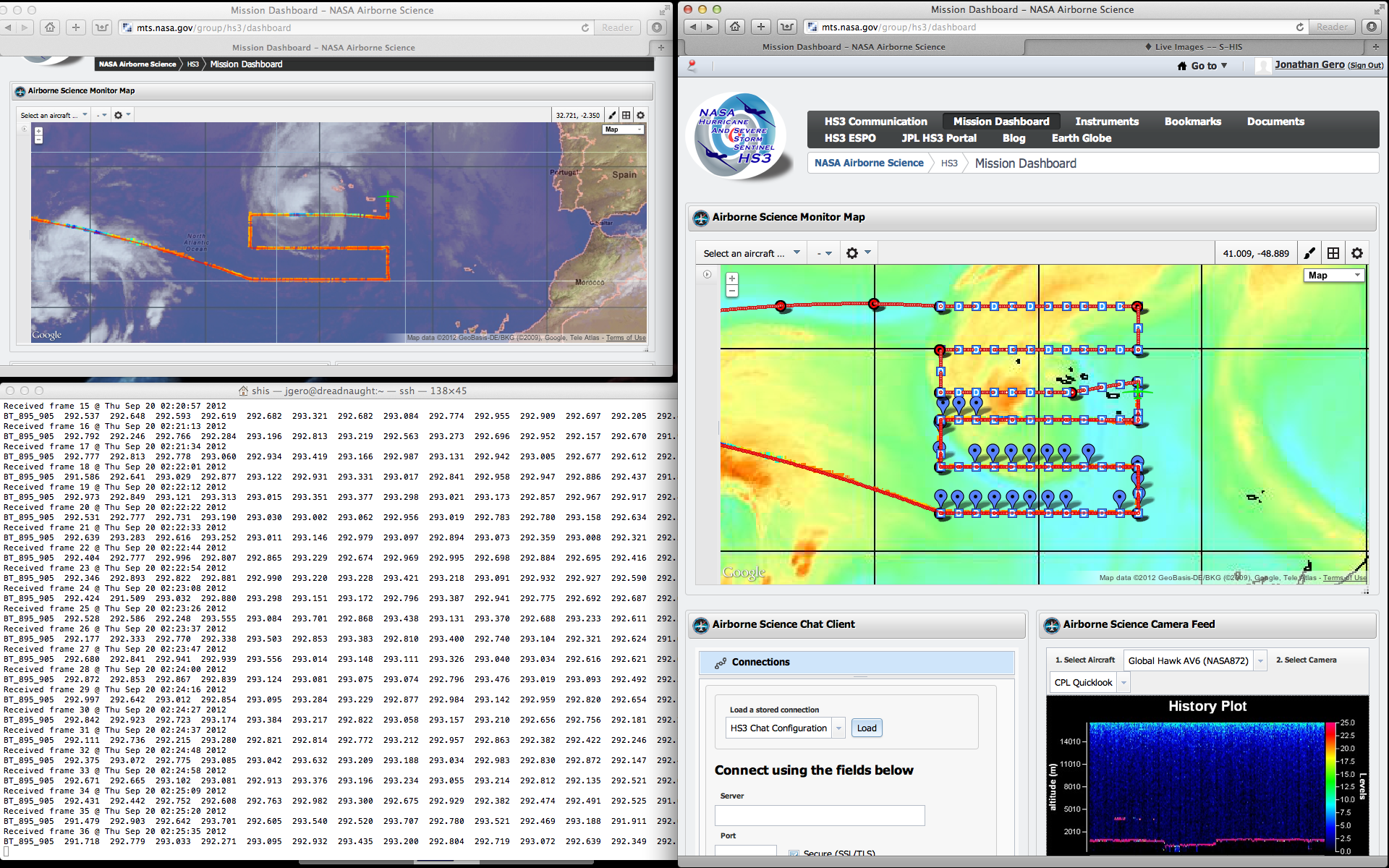
Task: Click the side panel play toggle on the right map
Action: click(x=707, y=274)
